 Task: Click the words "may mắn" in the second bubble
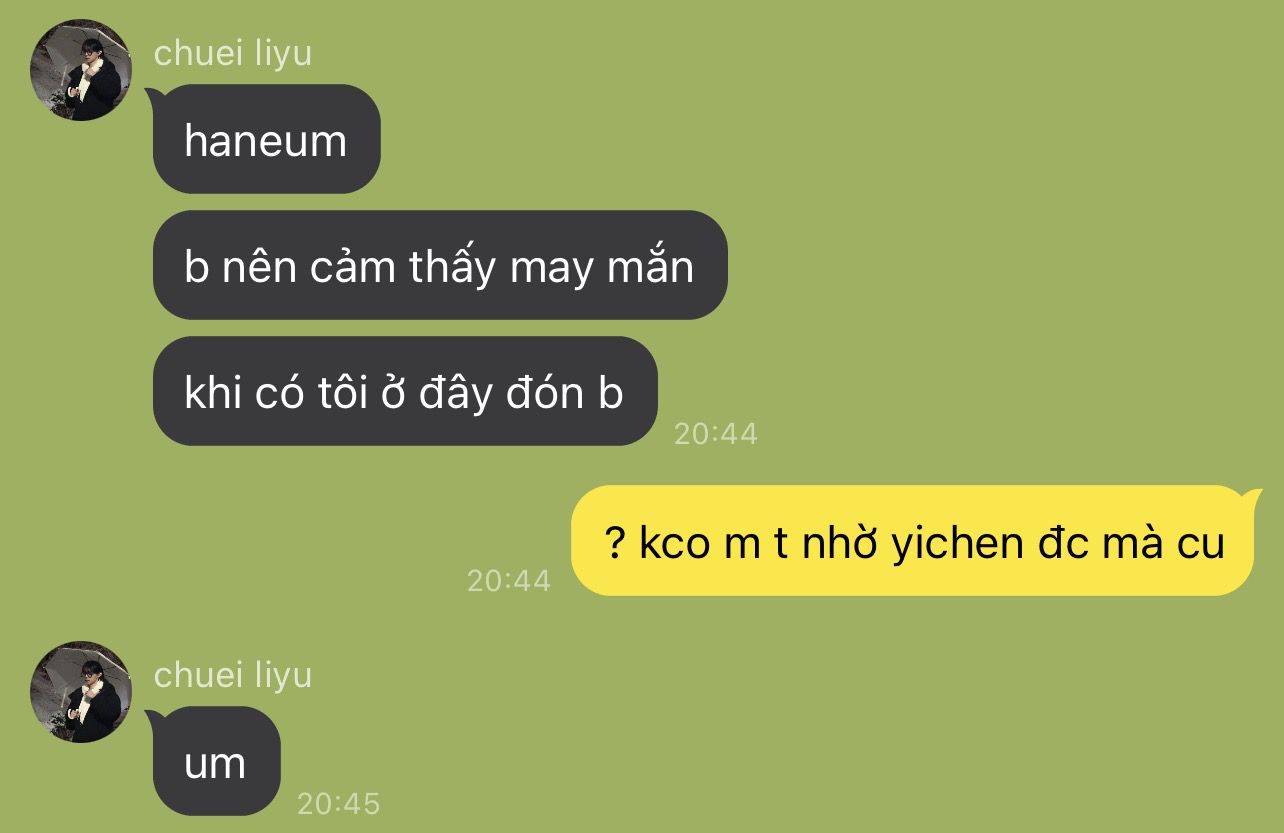[601, 267]
